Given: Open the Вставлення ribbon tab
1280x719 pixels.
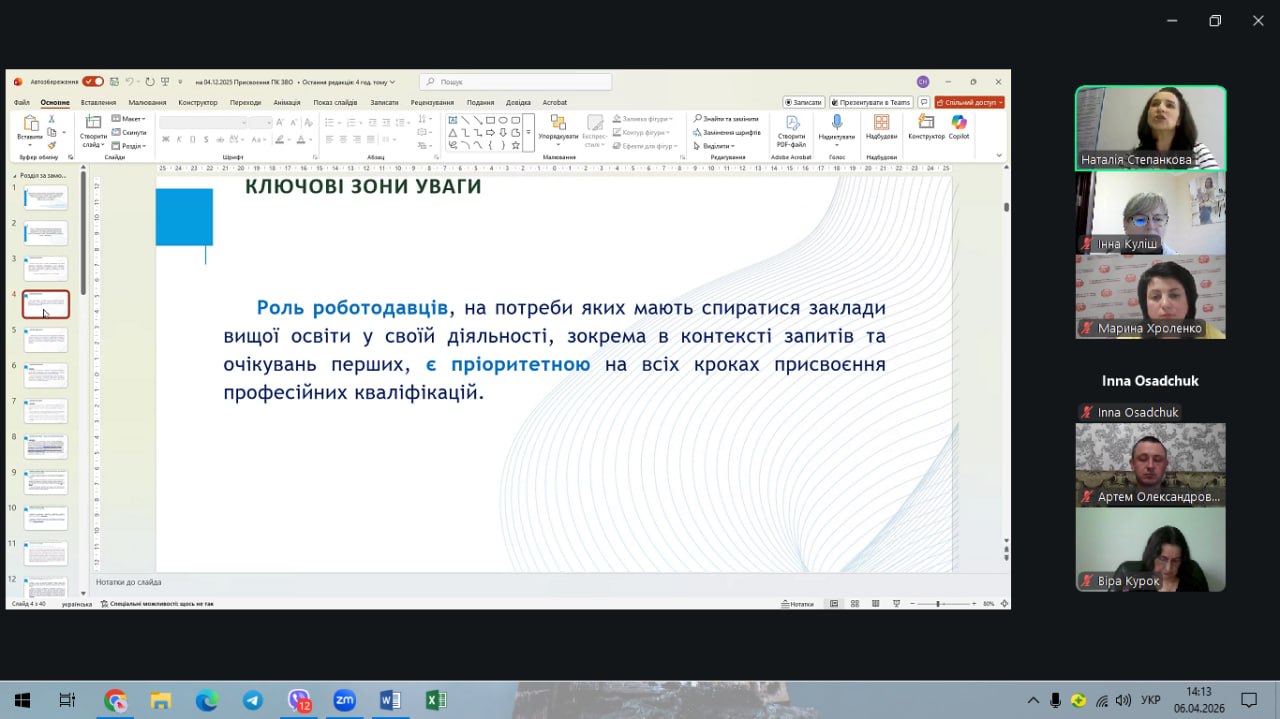Looking at the screenshot, I should click(x=98, y=102).
